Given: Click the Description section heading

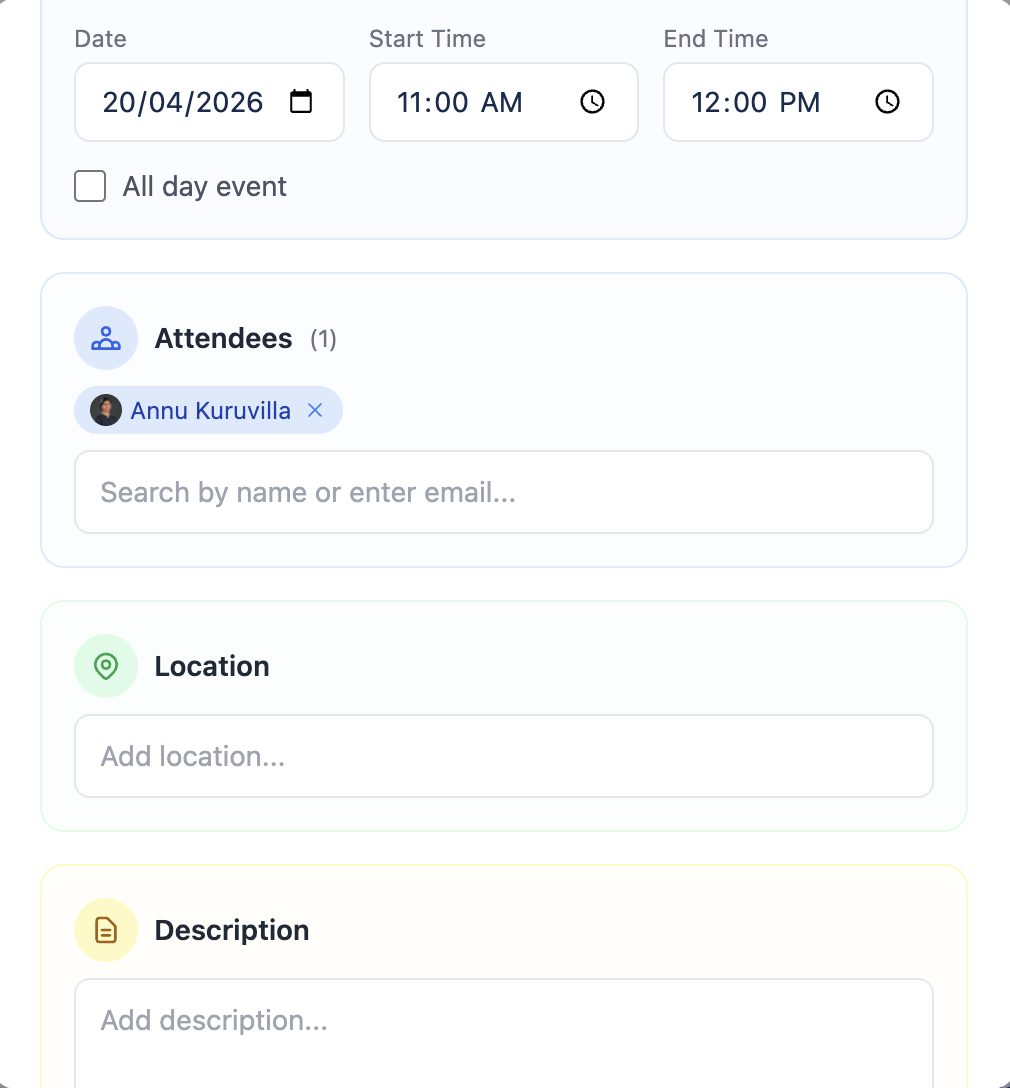Looking at the screenshot, I should pyautogui.click(x=232, y=930).
